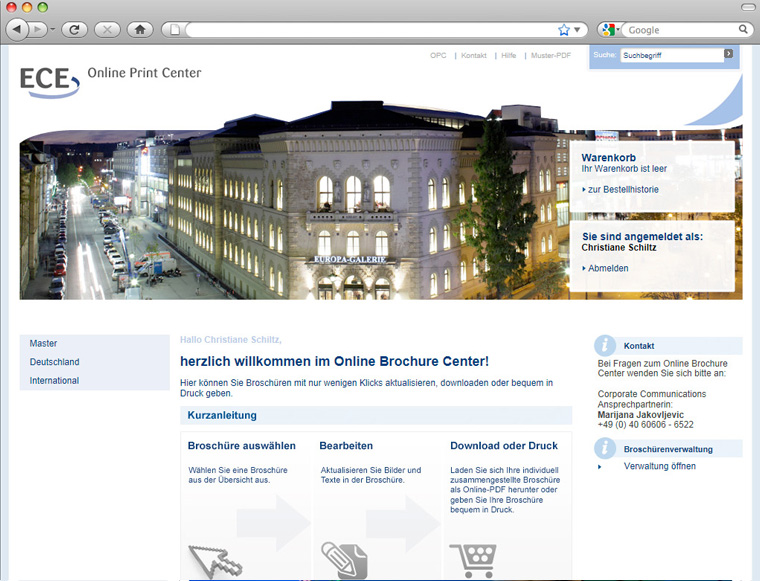Viewport: 760px width, 581px height.
Task: Click the zur Bestellhistorie link
Action: (x=623, y=189)
